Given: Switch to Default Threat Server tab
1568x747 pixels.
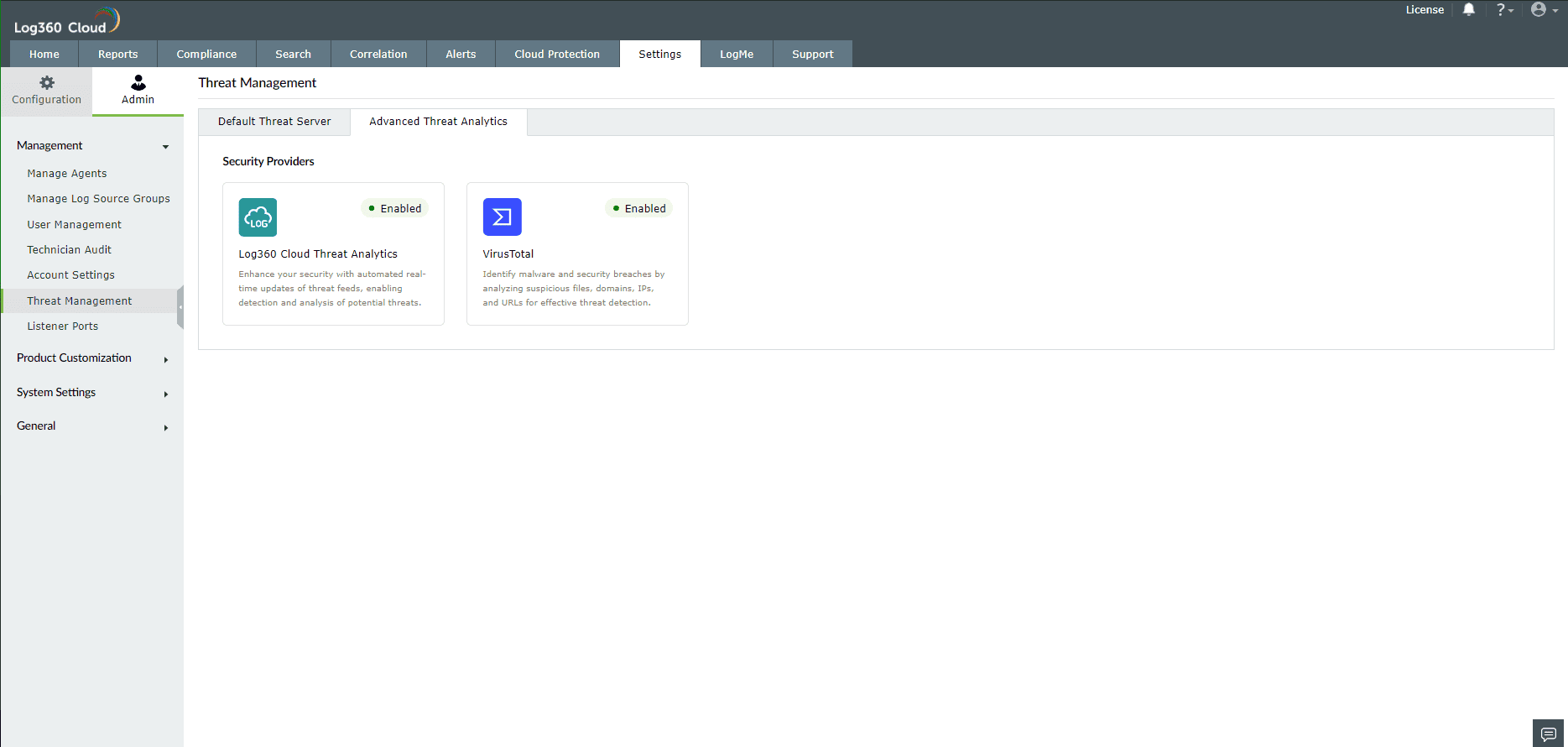Looking at the screenshot, I should click(x=274, y=122).
